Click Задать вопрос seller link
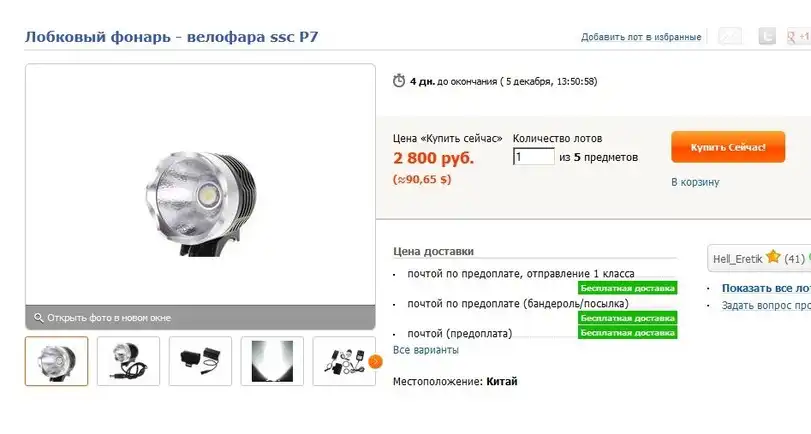The image size is (811, 434). pos(766,306)
